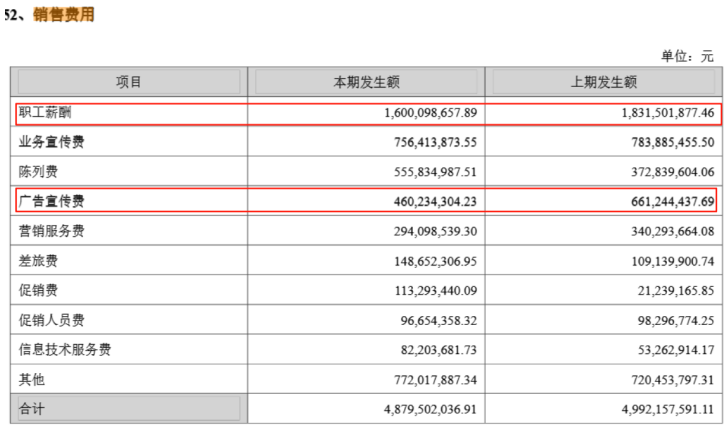Click the 业务宣传费 row label
The width and height of the screenshot is (728, 428).
[52, 142]
